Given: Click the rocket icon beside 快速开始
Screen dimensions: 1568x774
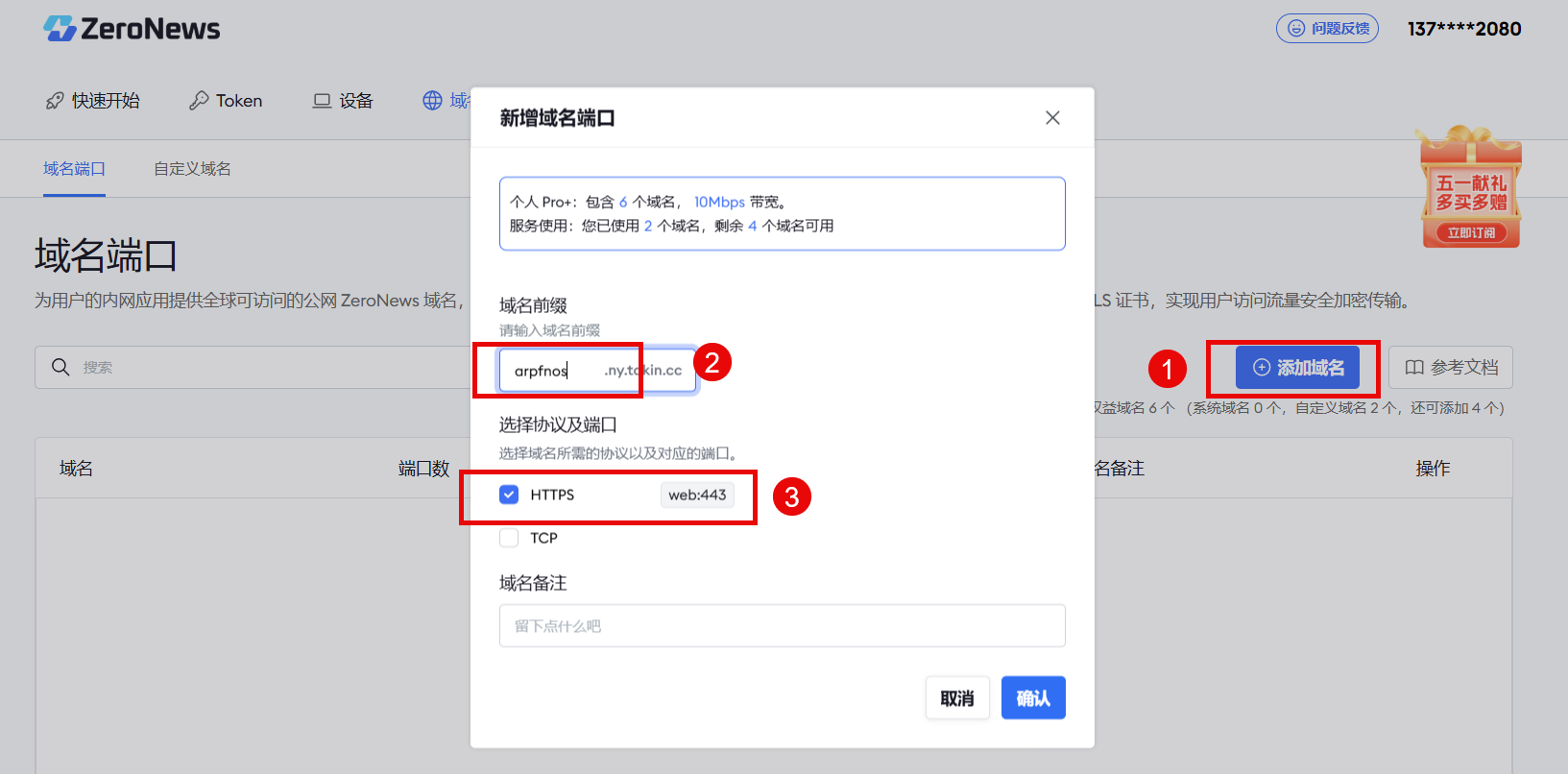Looking at the screenshot, I should click(x=55, y=101).
